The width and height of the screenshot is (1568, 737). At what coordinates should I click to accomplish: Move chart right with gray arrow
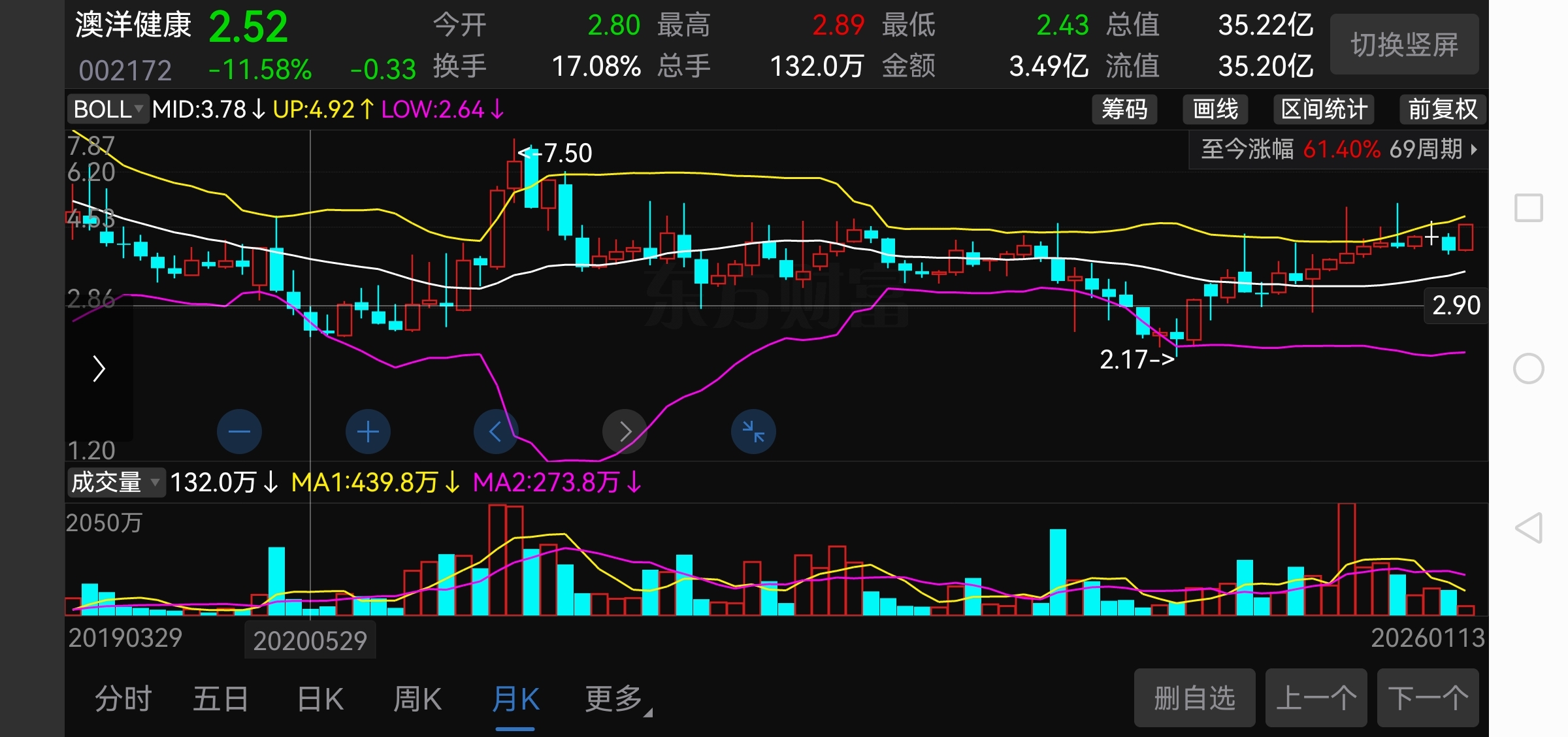pos(625,432)
